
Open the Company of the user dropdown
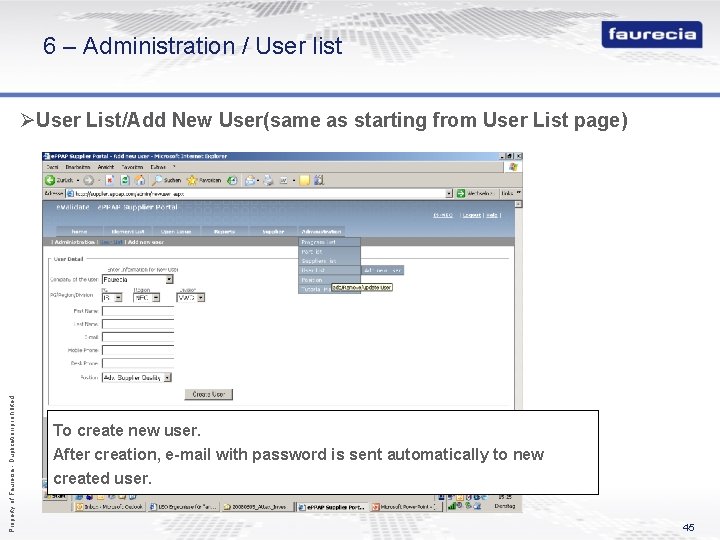click(x=169, y=280)
